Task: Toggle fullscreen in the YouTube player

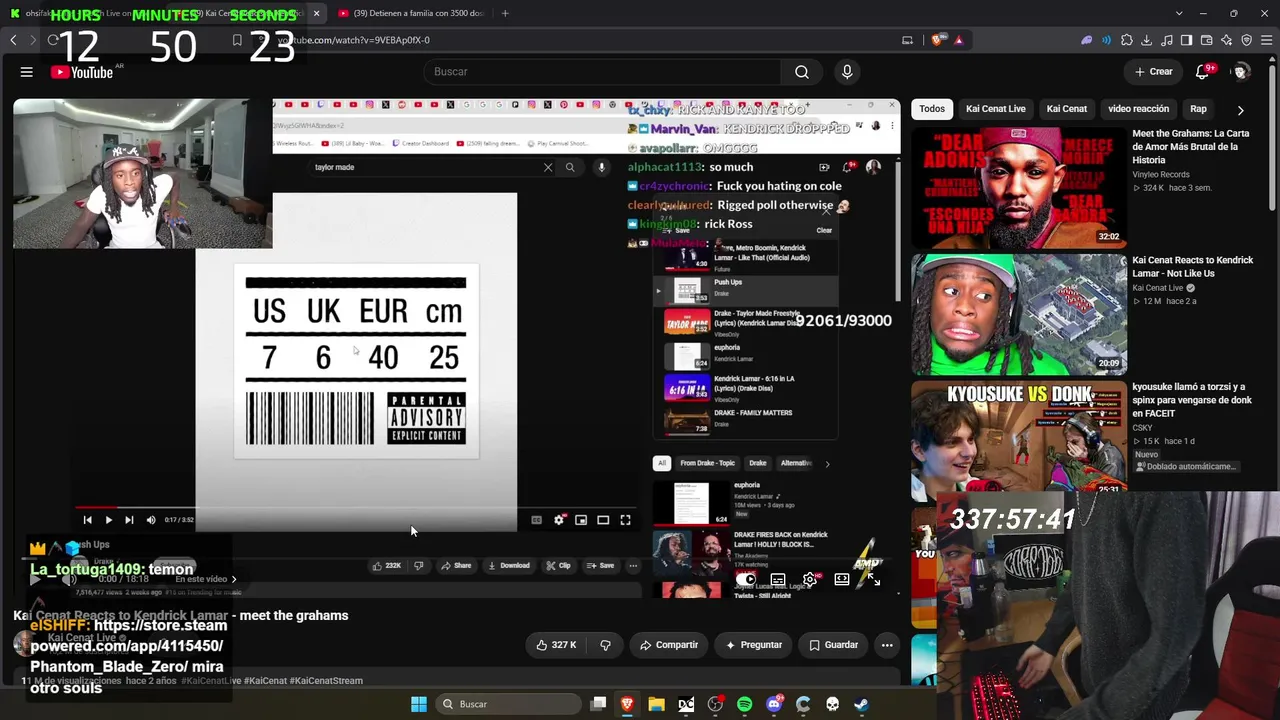Action: pyautogui.click(x=873, y=579)
